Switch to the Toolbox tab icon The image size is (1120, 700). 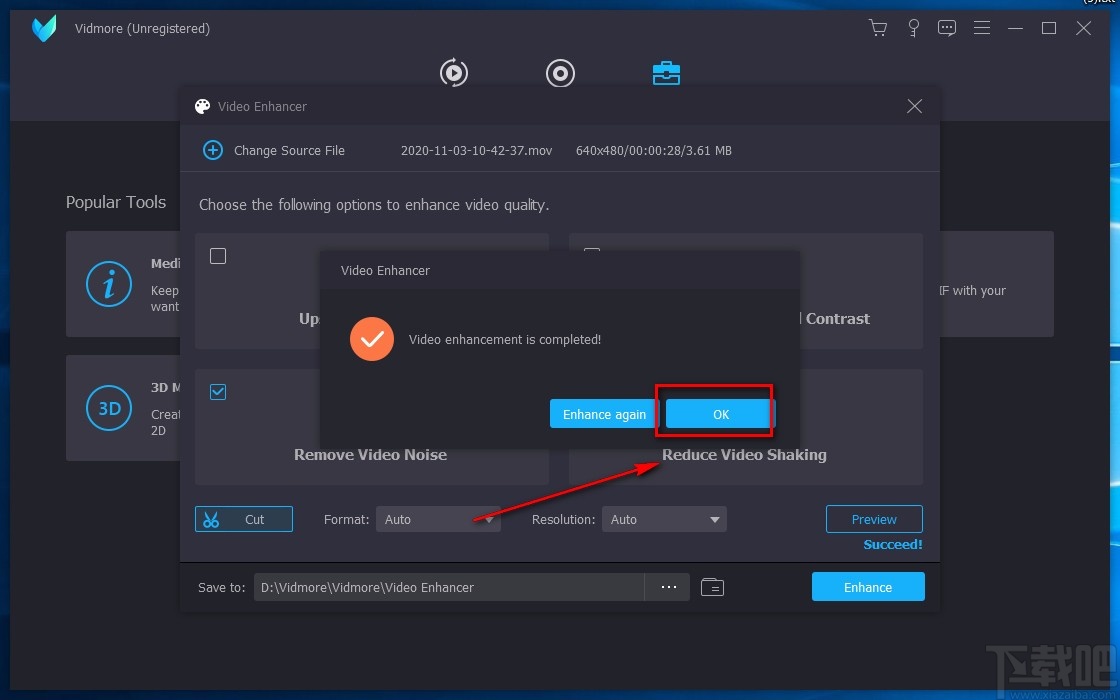[666, 73]
